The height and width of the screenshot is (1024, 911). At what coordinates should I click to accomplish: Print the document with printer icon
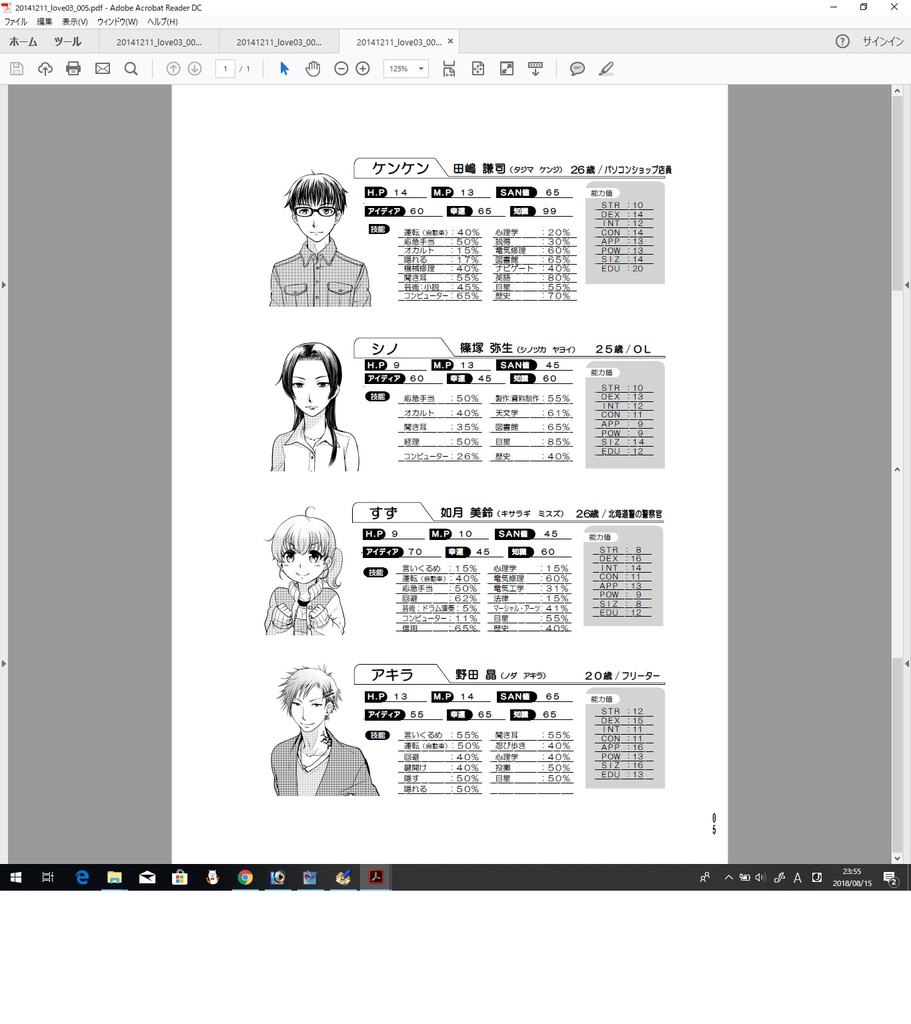pos(73,69)
